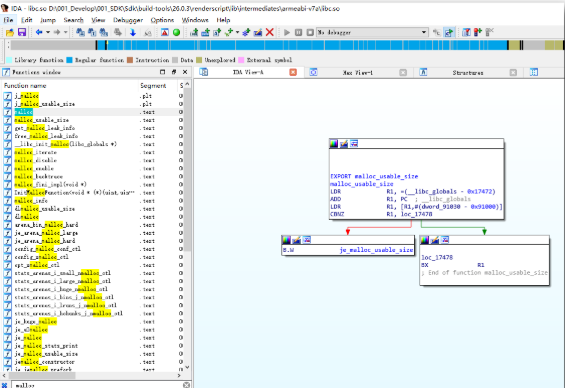Click the function filter input field

pos(97,385)
